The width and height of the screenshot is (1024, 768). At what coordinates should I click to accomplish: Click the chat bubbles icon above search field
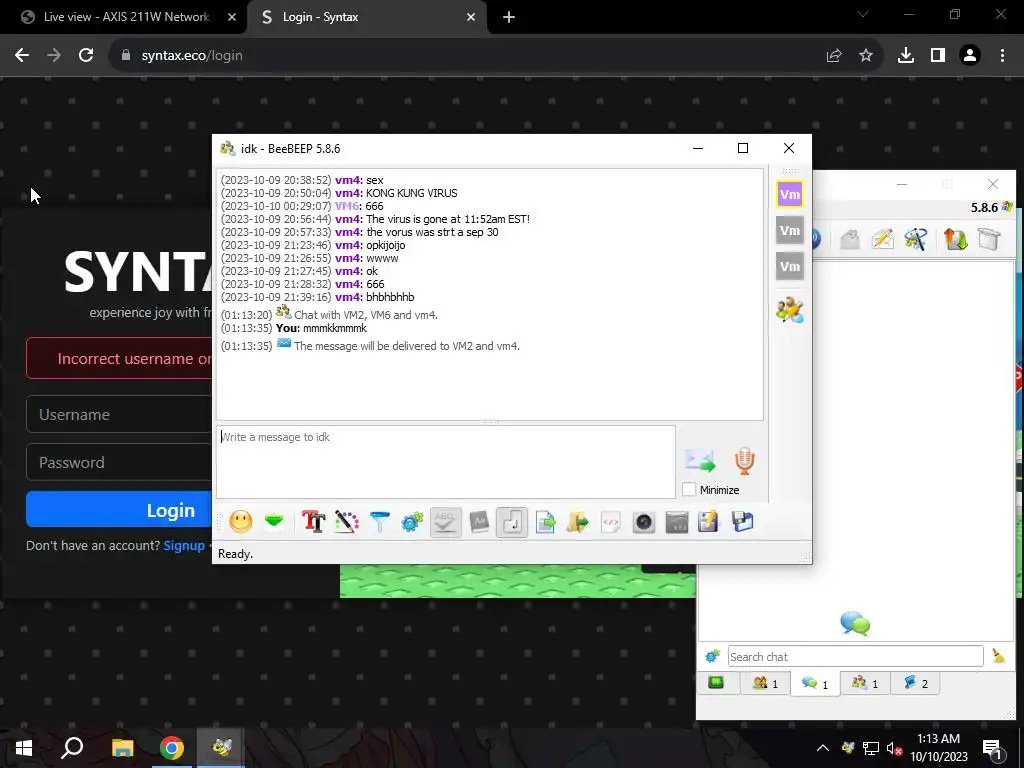tap(855, 623)
